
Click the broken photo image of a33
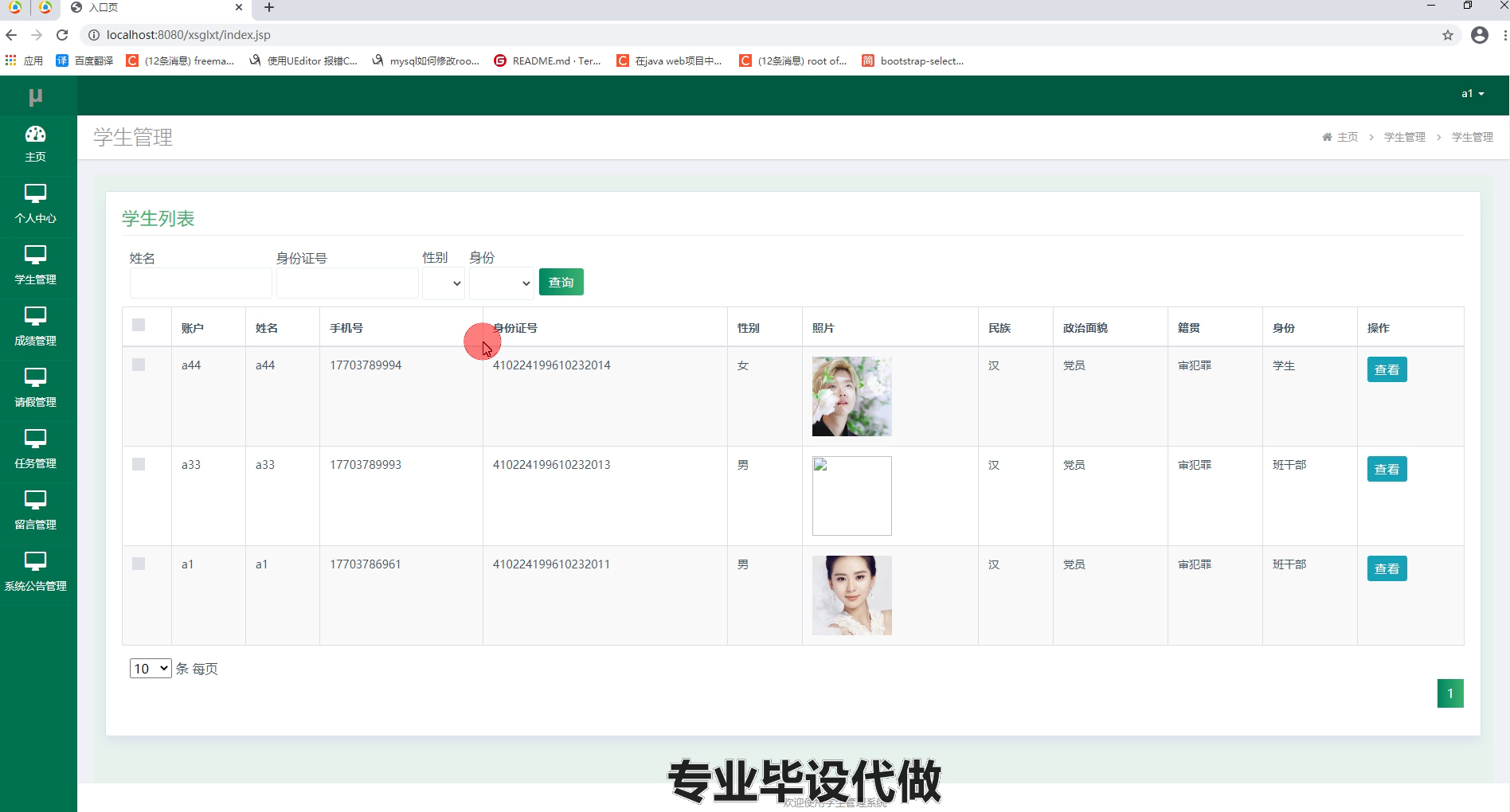point(851,496)
